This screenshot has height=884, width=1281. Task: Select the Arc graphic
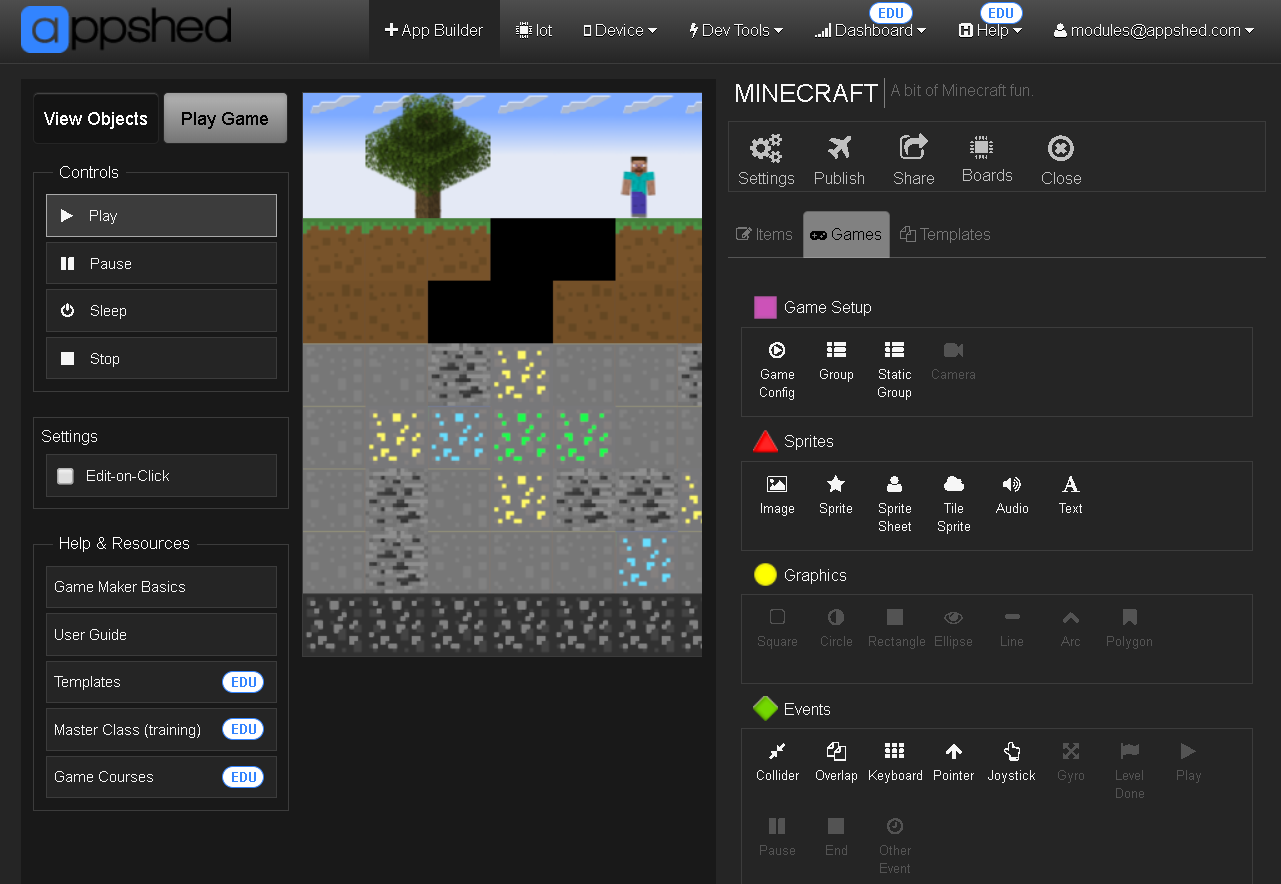tap(1070, 628)
